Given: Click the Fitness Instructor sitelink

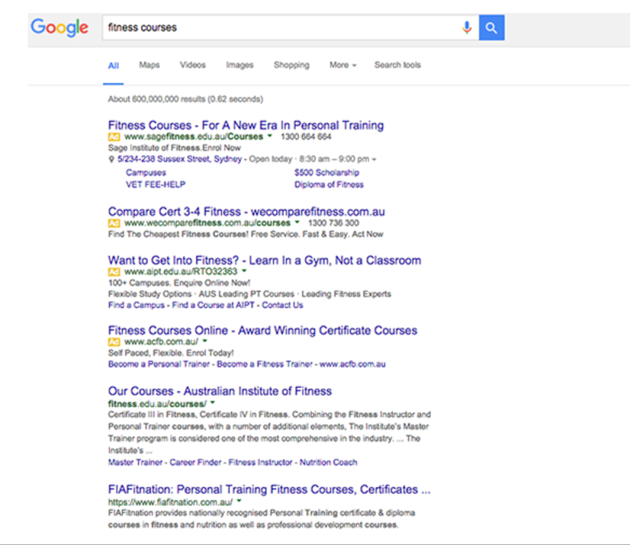Looking at the screenshot, I should click(x=260, y=462).
